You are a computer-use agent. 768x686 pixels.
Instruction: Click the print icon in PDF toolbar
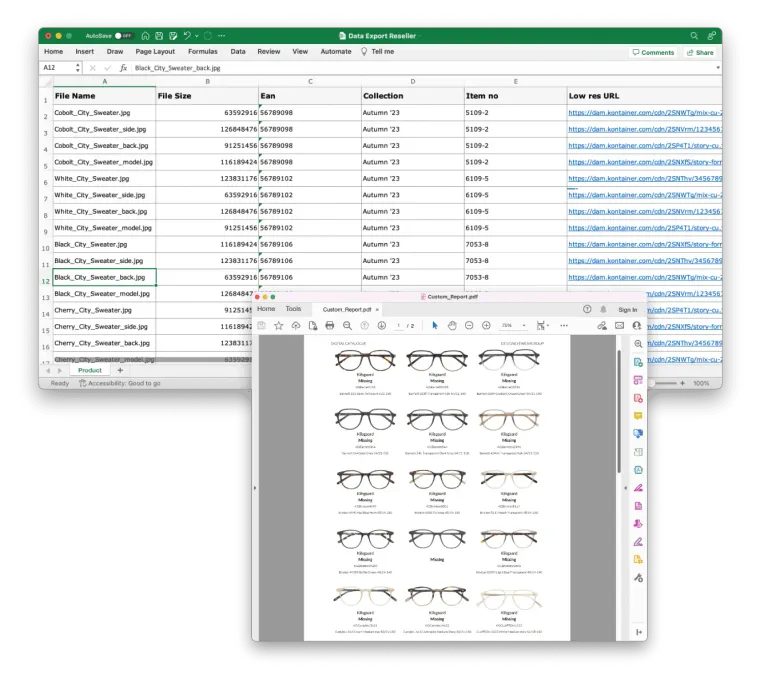point(330,326)
